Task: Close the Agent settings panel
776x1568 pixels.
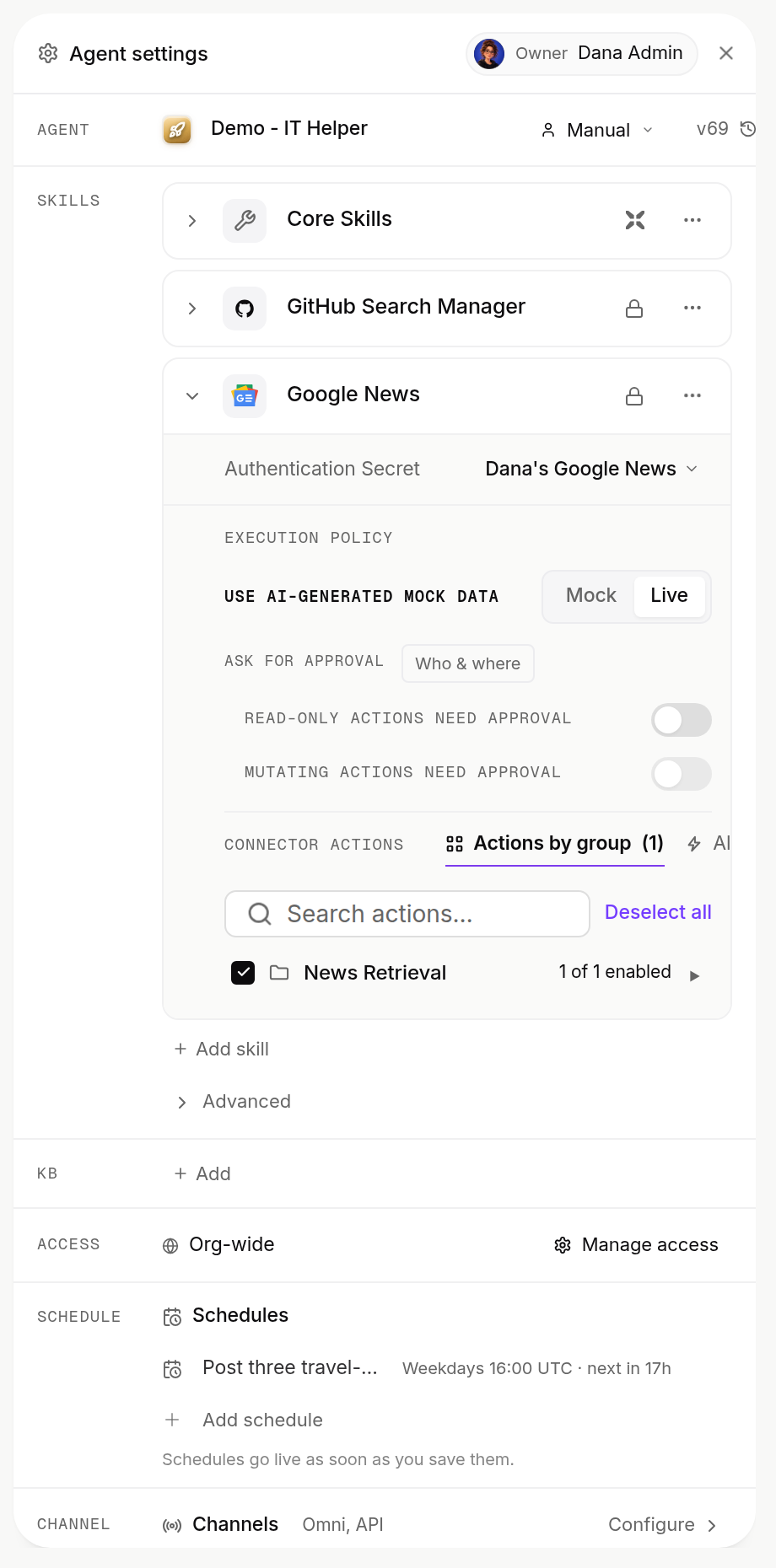Action: (x=726, y=53)
